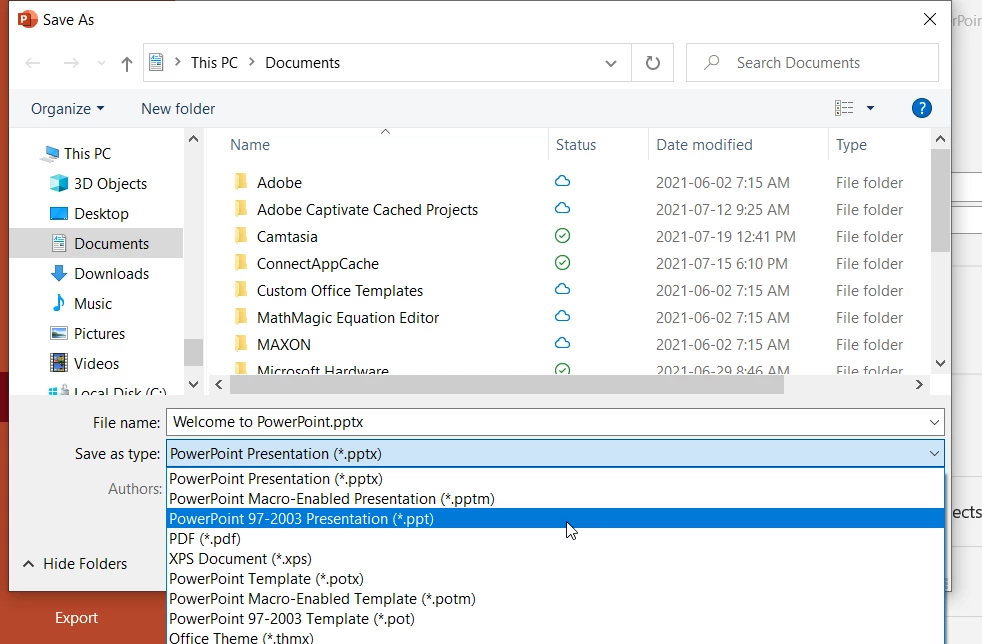Screen dimensions: 982x644
Task: Sort by the Status column header
Action: pos(576,145)
